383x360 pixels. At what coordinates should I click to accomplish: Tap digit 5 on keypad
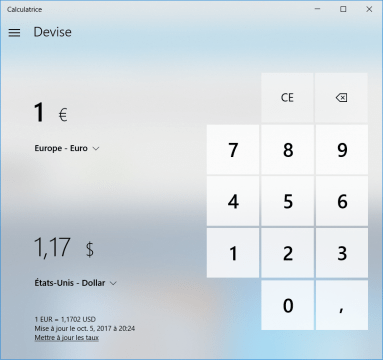pyautogui.click(x=287, y=201)
